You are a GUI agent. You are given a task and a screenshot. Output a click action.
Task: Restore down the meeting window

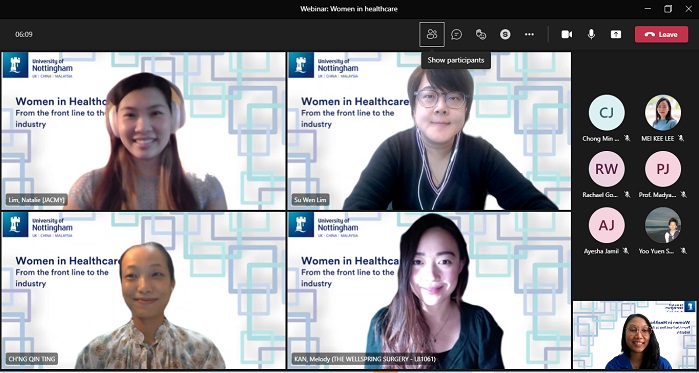pyautogui.click(x=668, y=8)
